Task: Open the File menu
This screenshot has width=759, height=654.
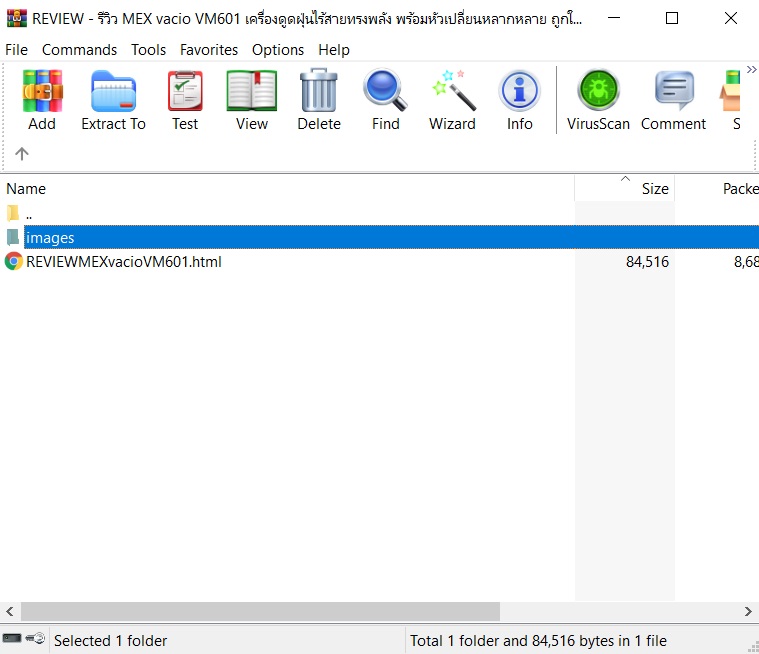Action: point(17,49)
